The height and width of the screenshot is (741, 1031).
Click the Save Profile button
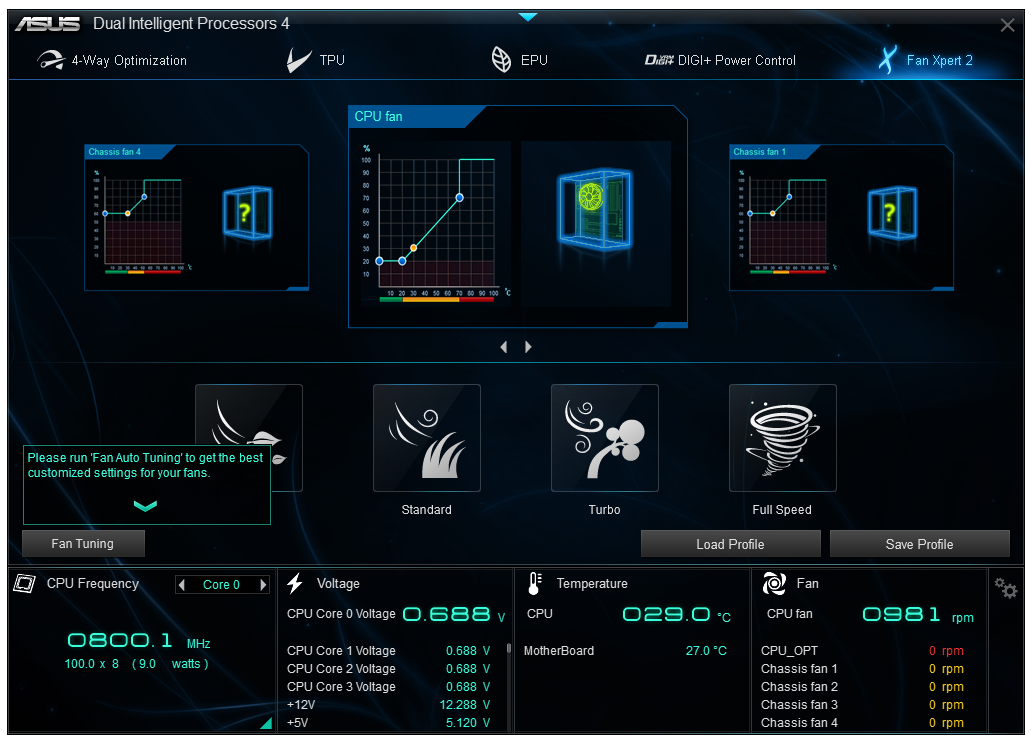coord(919,544)
